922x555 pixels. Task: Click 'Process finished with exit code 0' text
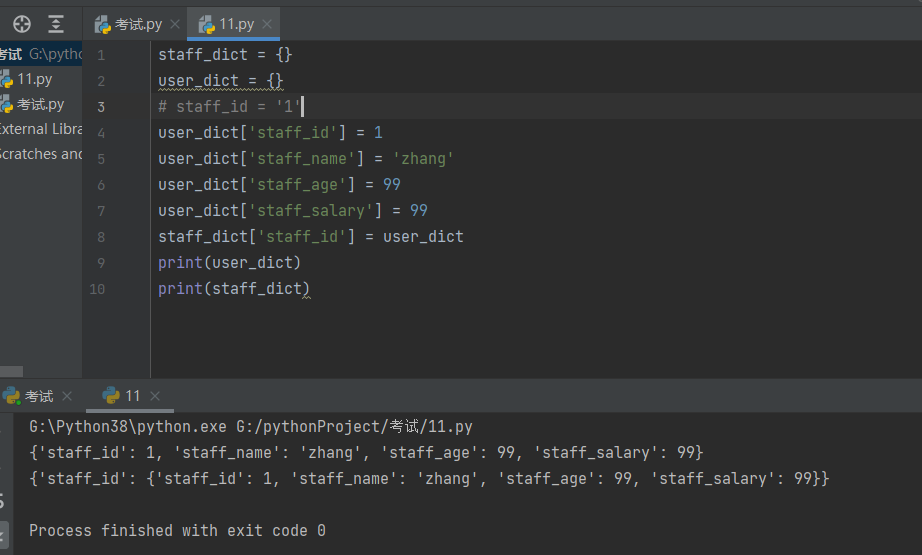[178, 530]
